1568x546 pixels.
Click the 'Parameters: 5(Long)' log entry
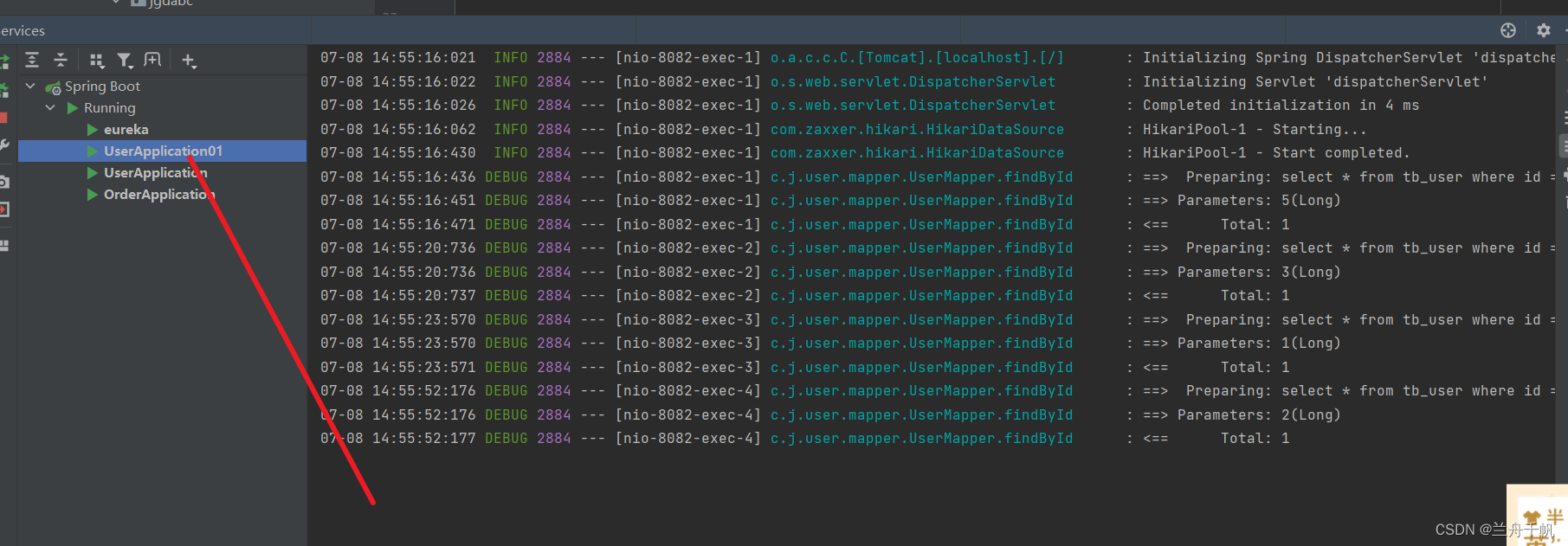(x=1259, y=200)
